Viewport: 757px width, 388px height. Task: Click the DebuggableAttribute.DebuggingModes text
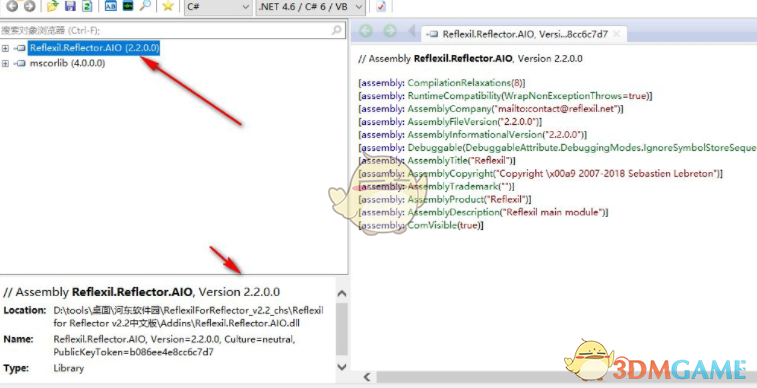coord(553,148)
